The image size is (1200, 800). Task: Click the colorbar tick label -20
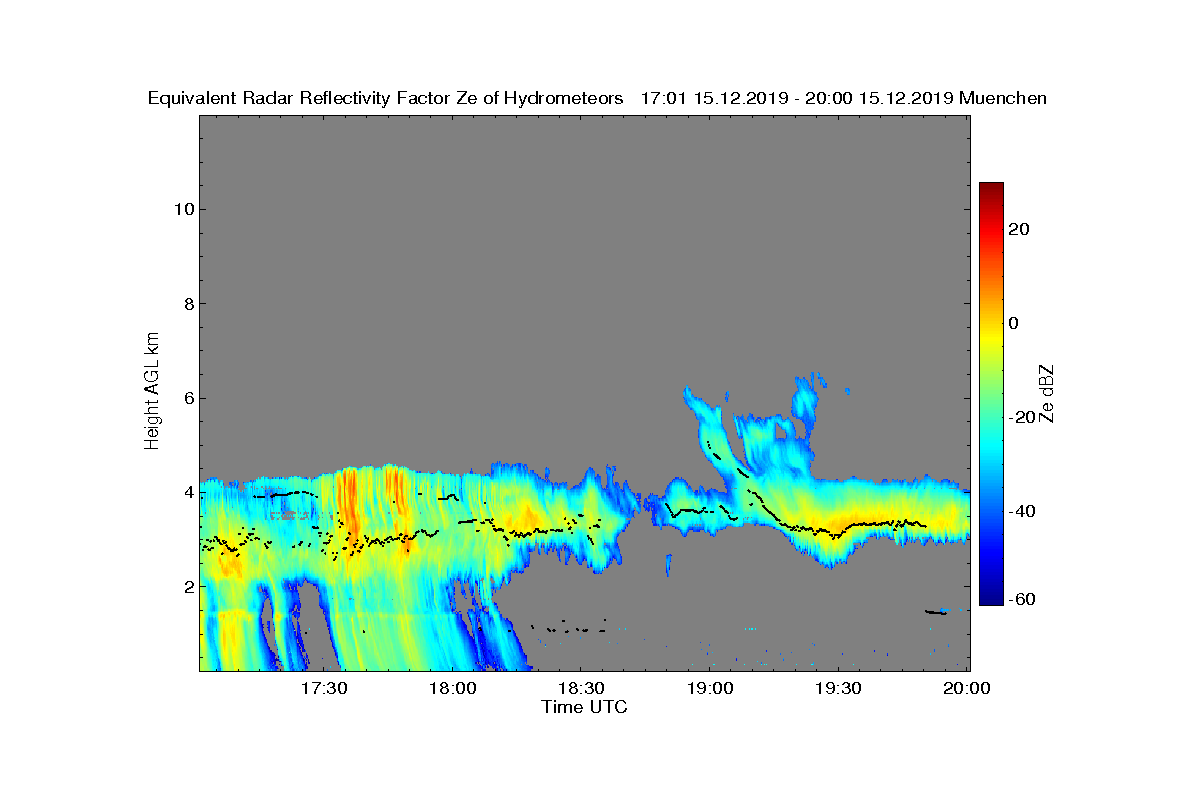[x=1022, y=417]
